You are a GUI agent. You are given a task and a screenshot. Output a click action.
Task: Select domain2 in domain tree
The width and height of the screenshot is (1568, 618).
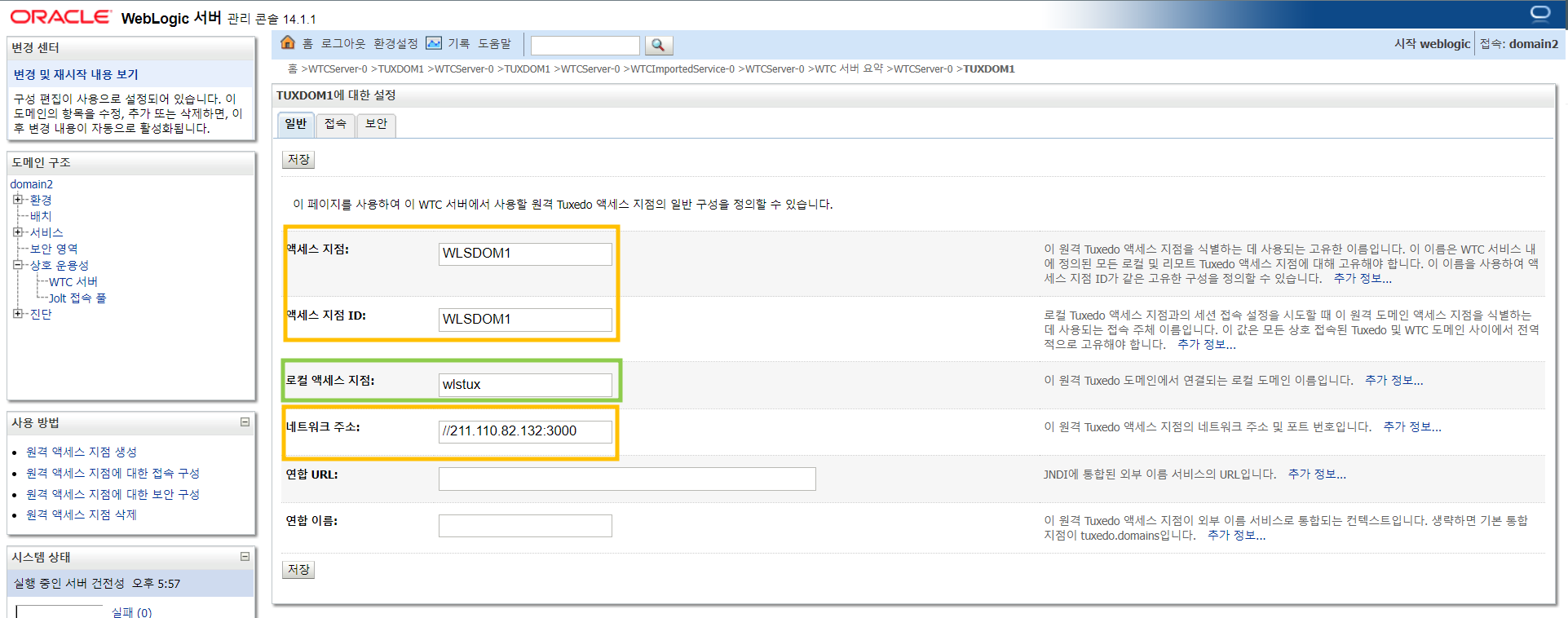click(x=31, y=184)
